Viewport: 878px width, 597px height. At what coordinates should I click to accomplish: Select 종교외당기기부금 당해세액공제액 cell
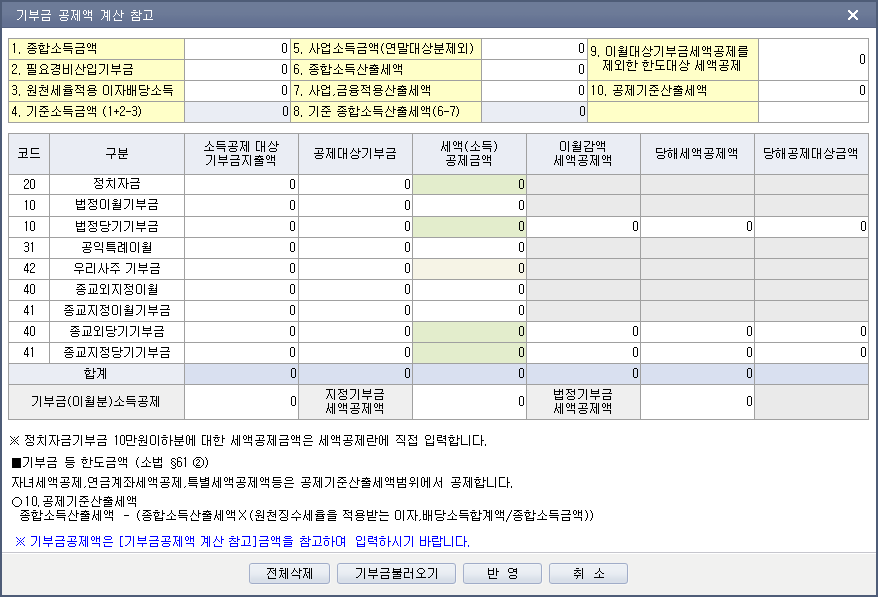coord(697,331)
